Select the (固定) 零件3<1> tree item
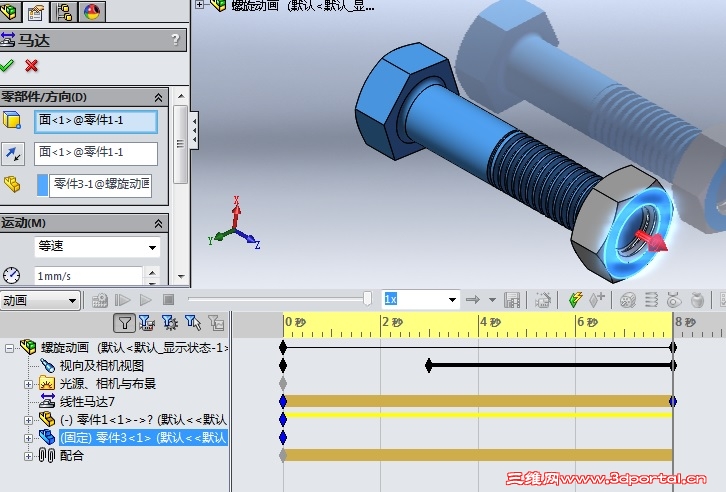Viewport: 726px width, 492px height. coord(143,438)
